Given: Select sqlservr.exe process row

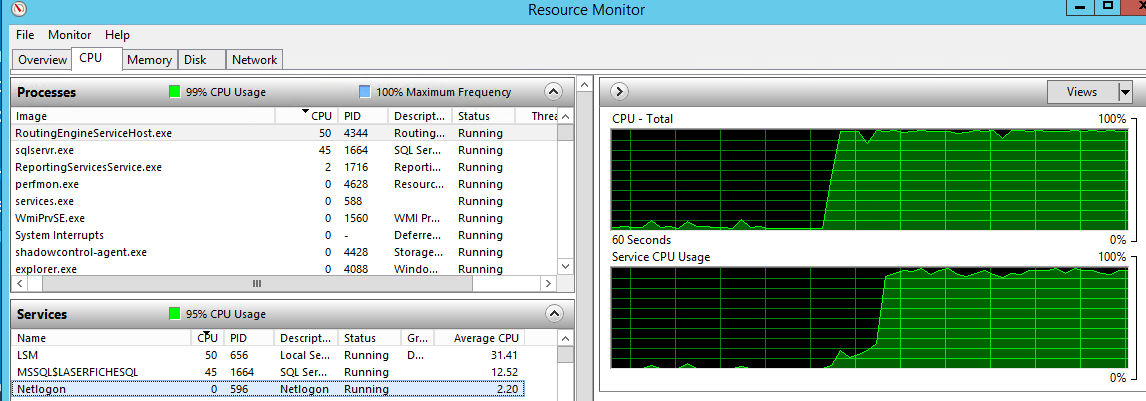Looking at the screenshot, I should (285, 150).
